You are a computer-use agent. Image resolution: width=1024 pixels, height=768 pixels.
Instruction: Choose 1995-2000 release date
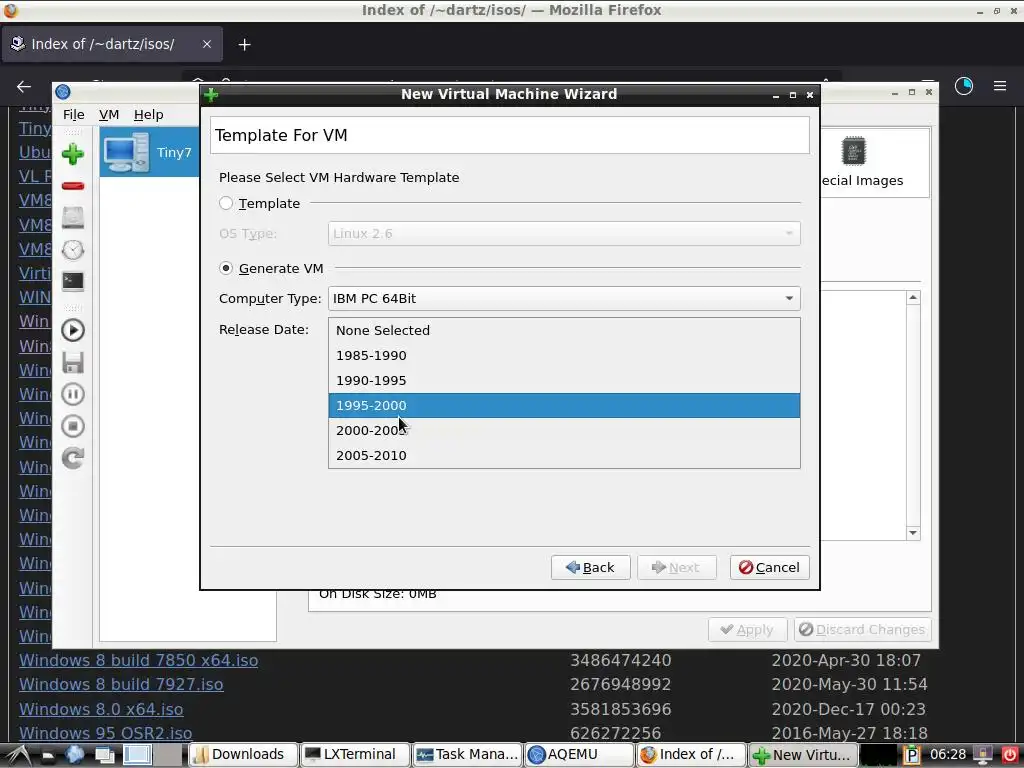(x=564, y=406)
